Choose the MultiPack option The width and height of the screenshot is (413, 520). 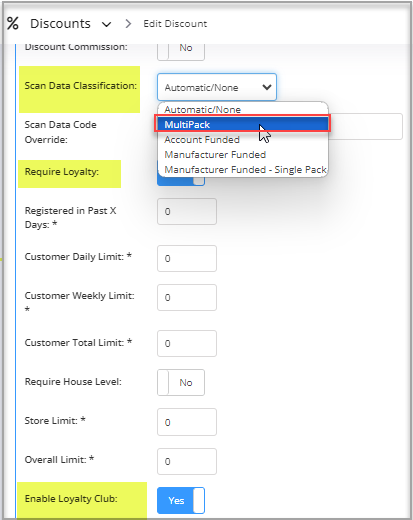pos(243,124)
